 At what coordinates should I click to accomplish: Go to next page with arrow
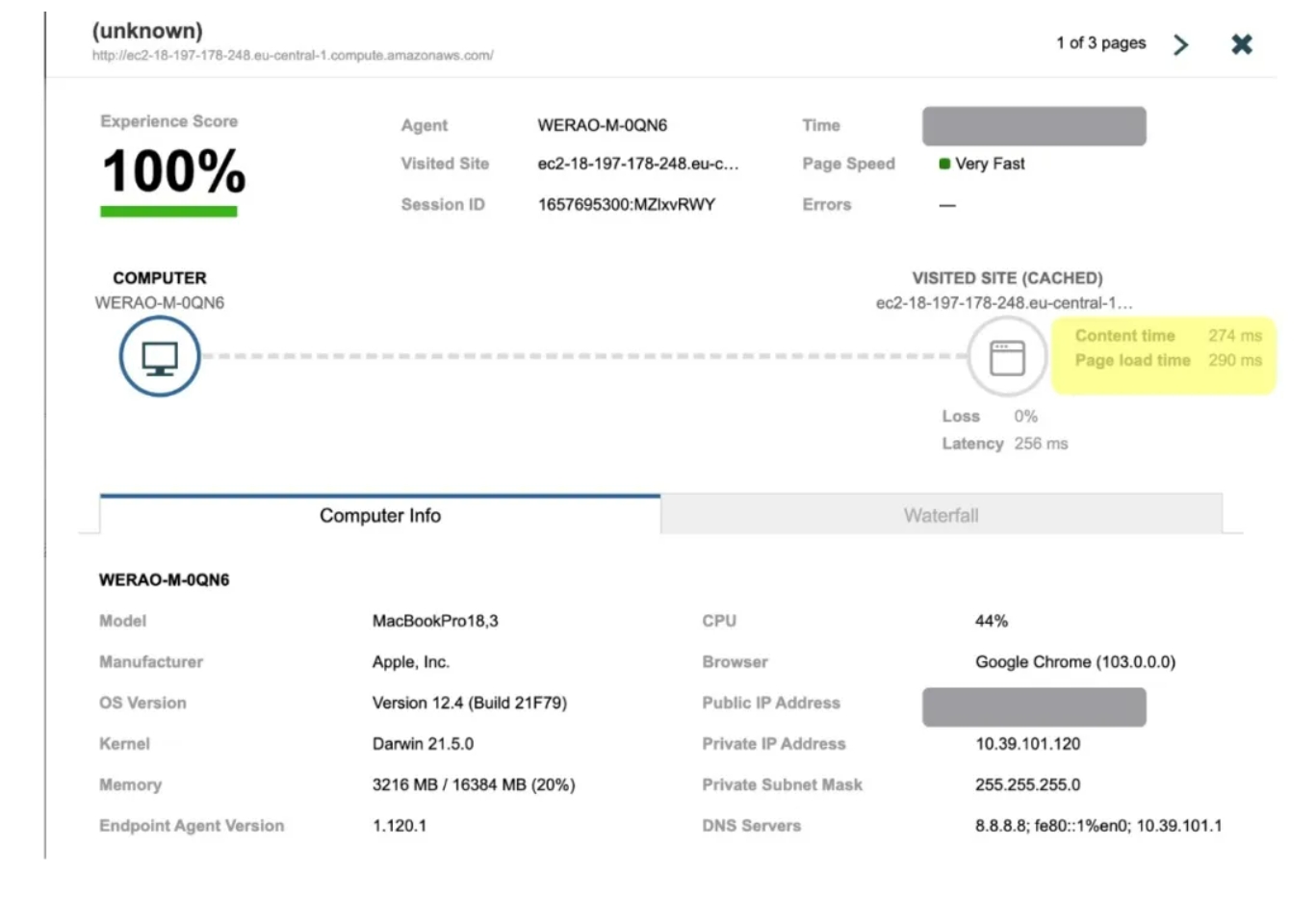coord(1181,44)
